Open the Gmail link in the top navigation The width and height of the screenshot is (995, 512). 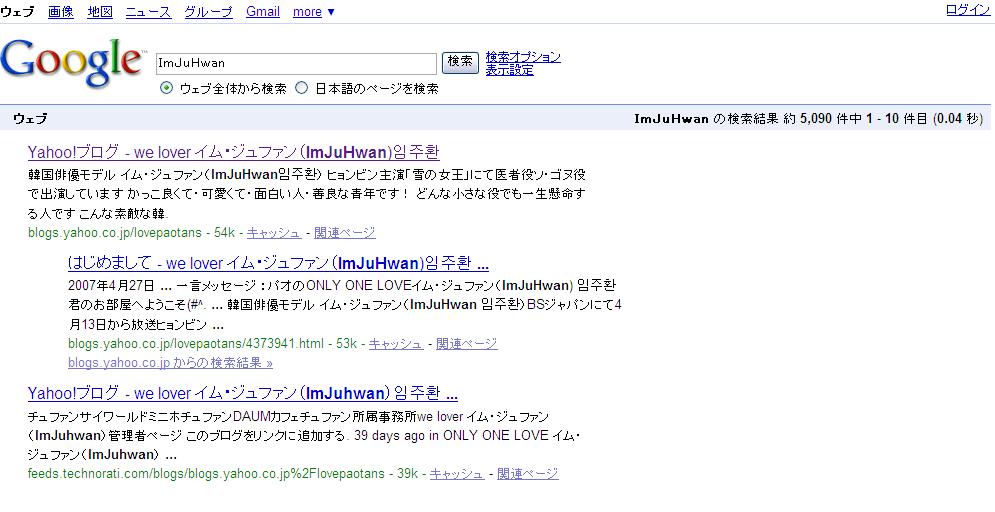pos(263,11)
